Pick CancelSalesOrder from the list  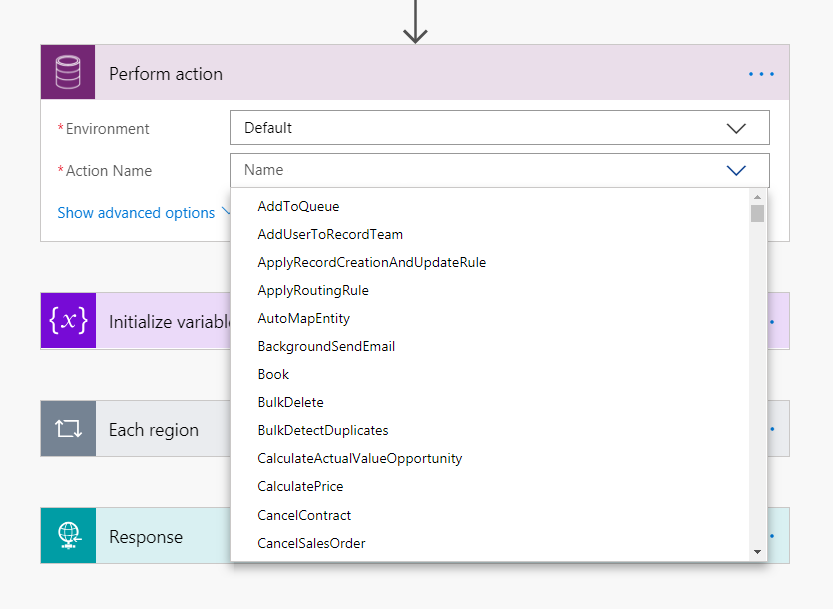click(311, 544)
